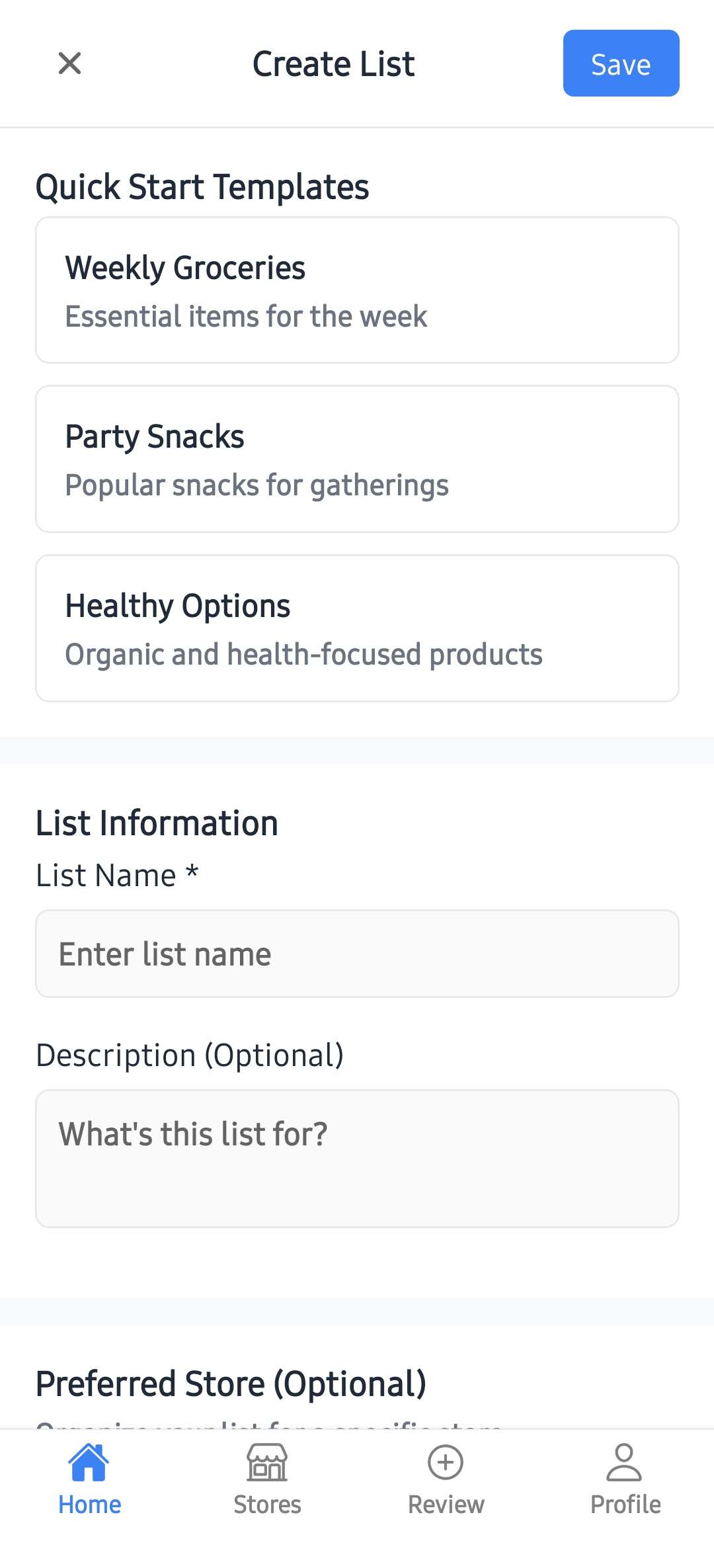
Task: Select the Weekly Groceries template
Action: 357,290
